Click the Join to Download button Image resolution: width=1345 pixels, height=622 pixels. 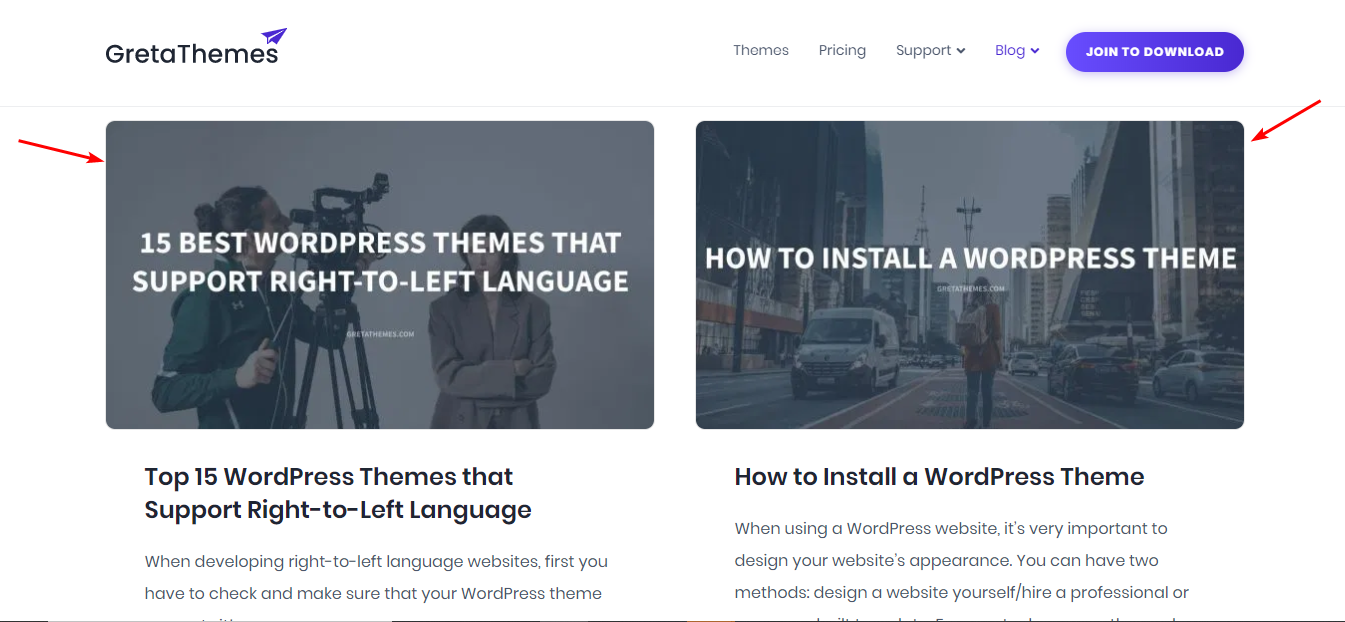click(x=1155, y=52)
